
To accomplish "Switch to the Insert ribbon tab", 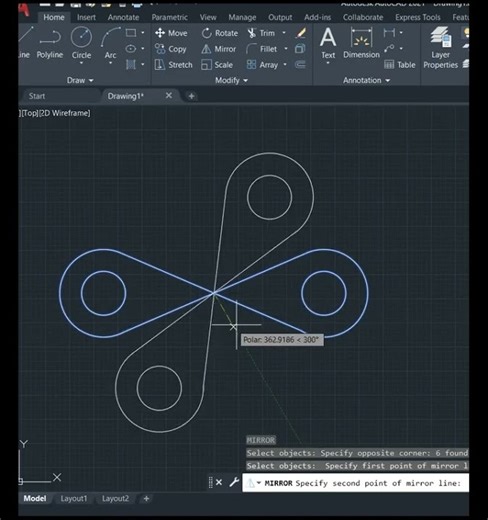I will (x=86, y=17).
